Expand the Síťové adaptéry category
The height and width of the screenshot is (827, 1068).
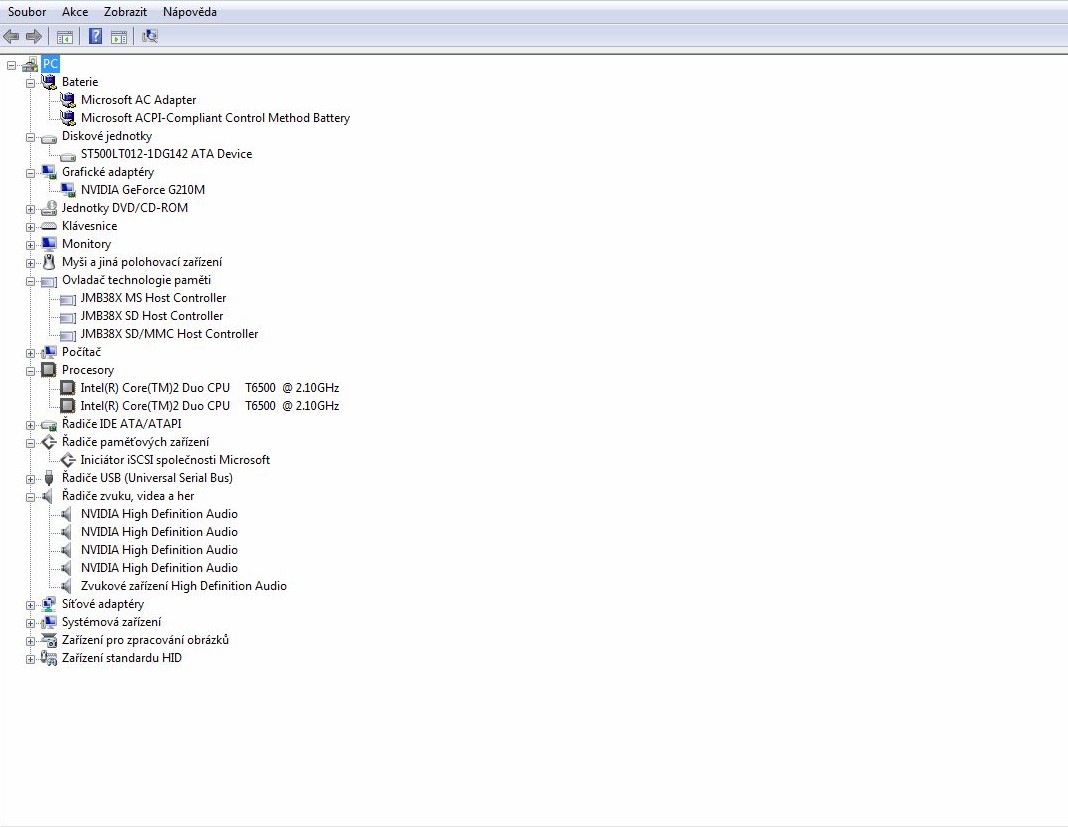pos(31,605)
